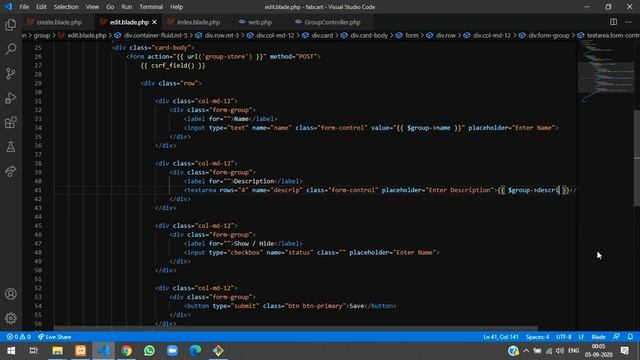
Task: Expand the group folder breadcrumb
Action: pos(42,36)
